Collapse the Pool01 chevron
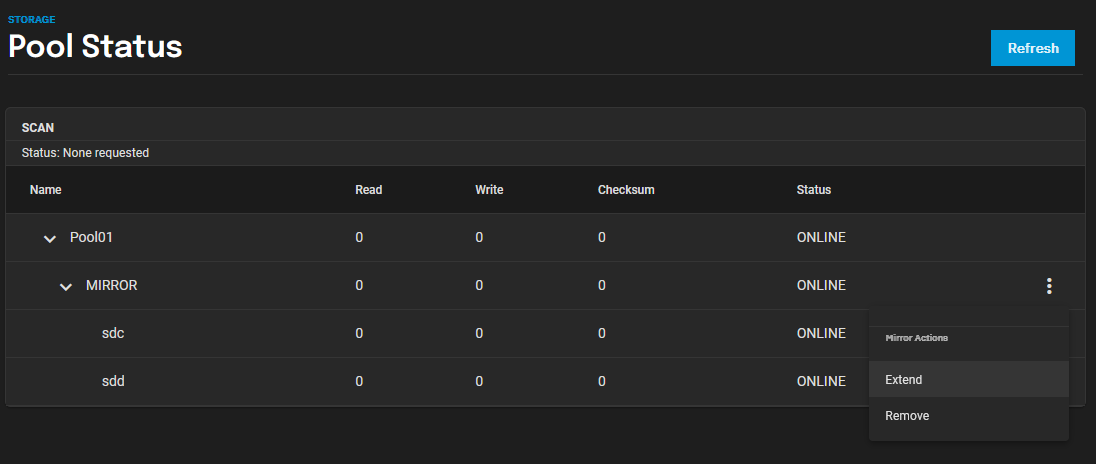This screenshot has width=1096, height=464. (x=50, y=238)
